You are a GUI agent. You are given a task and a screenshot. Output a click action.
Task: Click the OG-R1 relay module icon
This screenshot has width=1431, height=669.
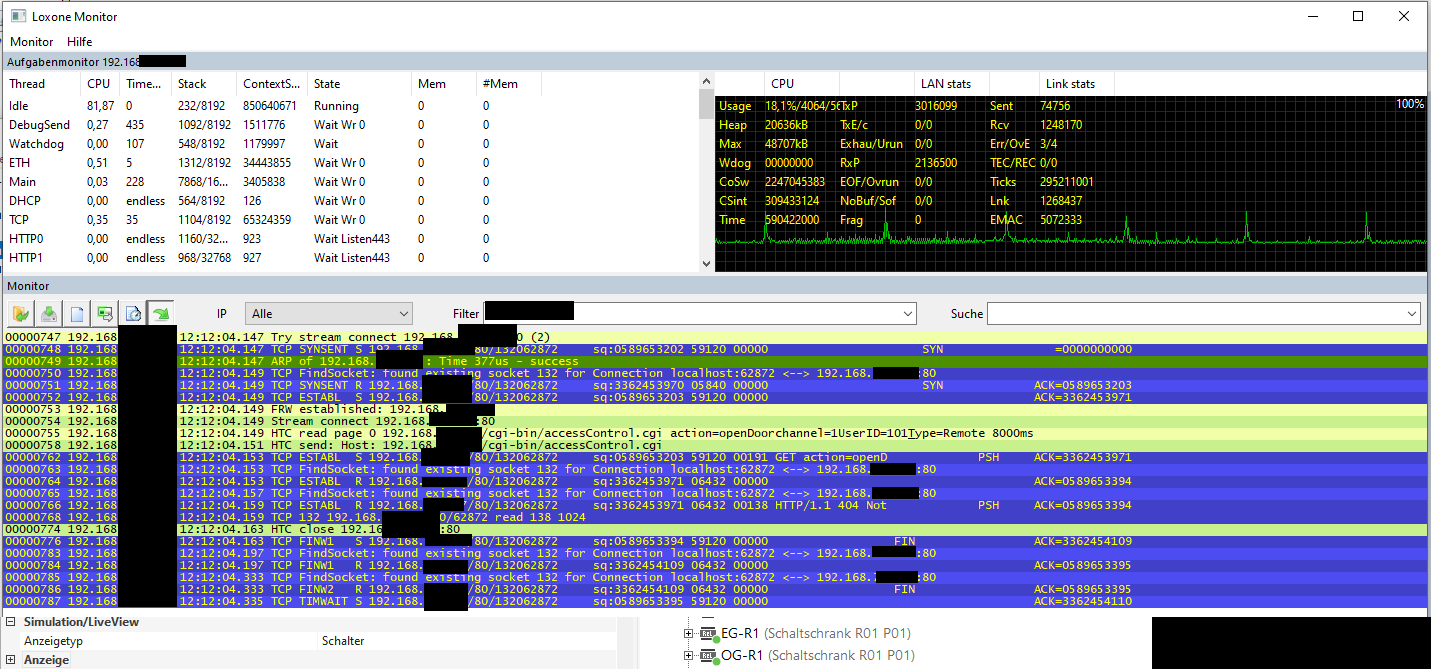[x=710, y=656]
